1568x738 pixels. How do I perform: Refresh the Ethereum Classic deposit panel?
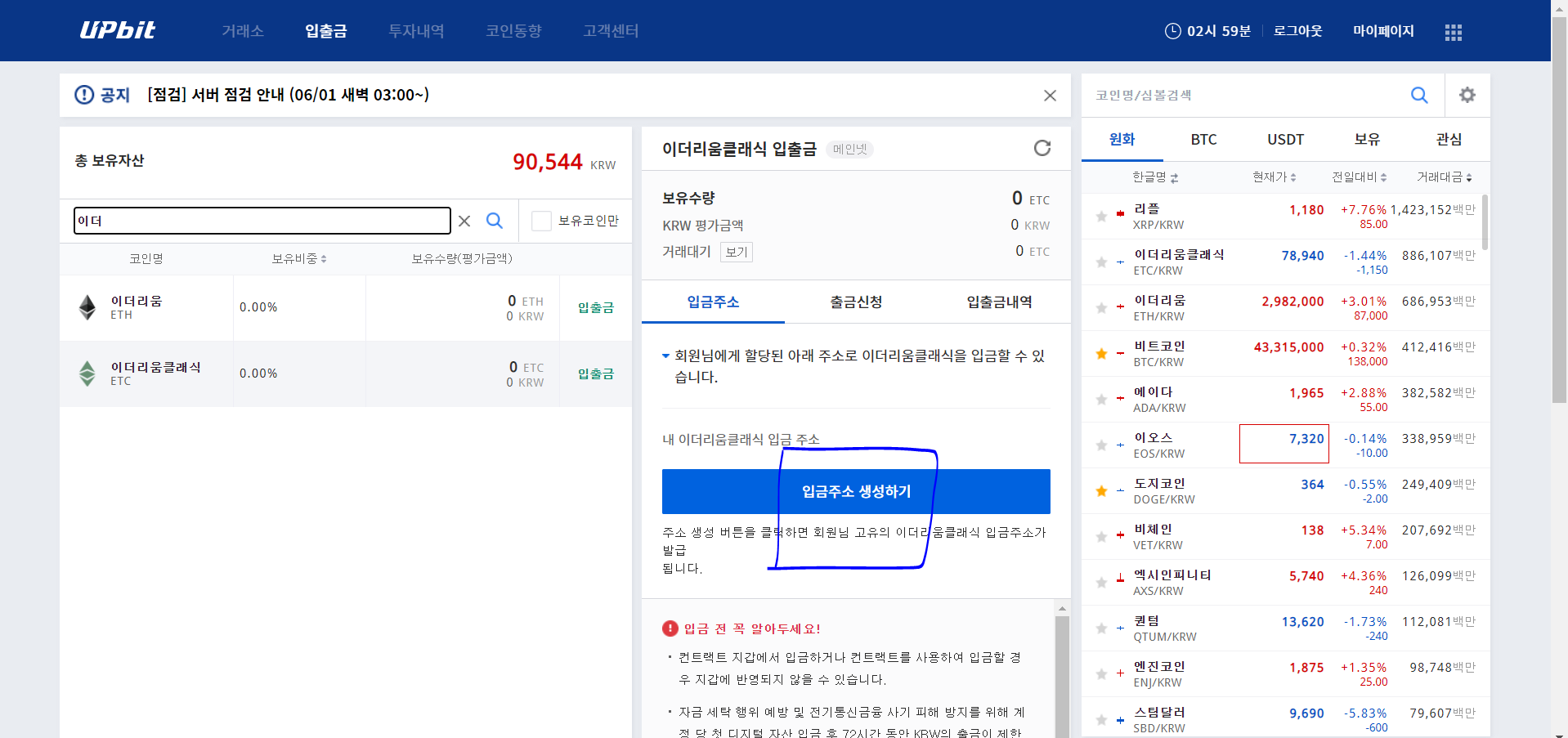(x=1042, y=148)
